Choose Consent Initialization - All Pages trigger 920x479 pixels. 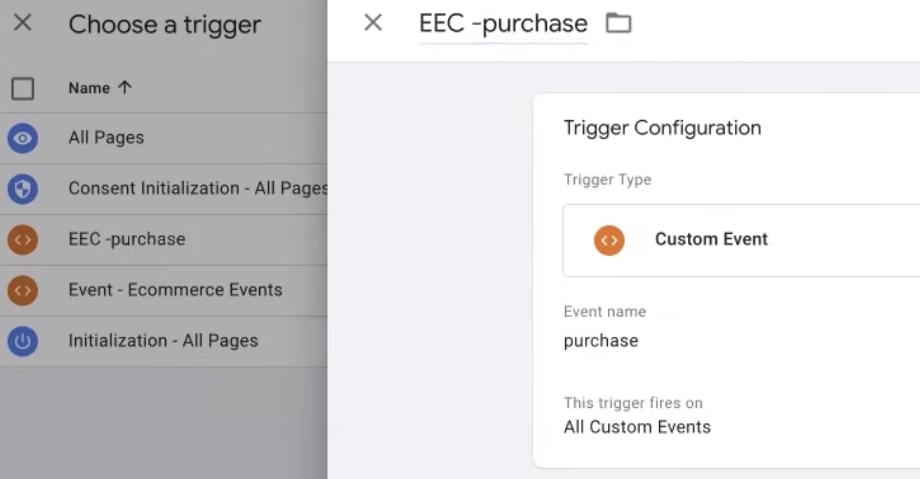tap(197, 189)
